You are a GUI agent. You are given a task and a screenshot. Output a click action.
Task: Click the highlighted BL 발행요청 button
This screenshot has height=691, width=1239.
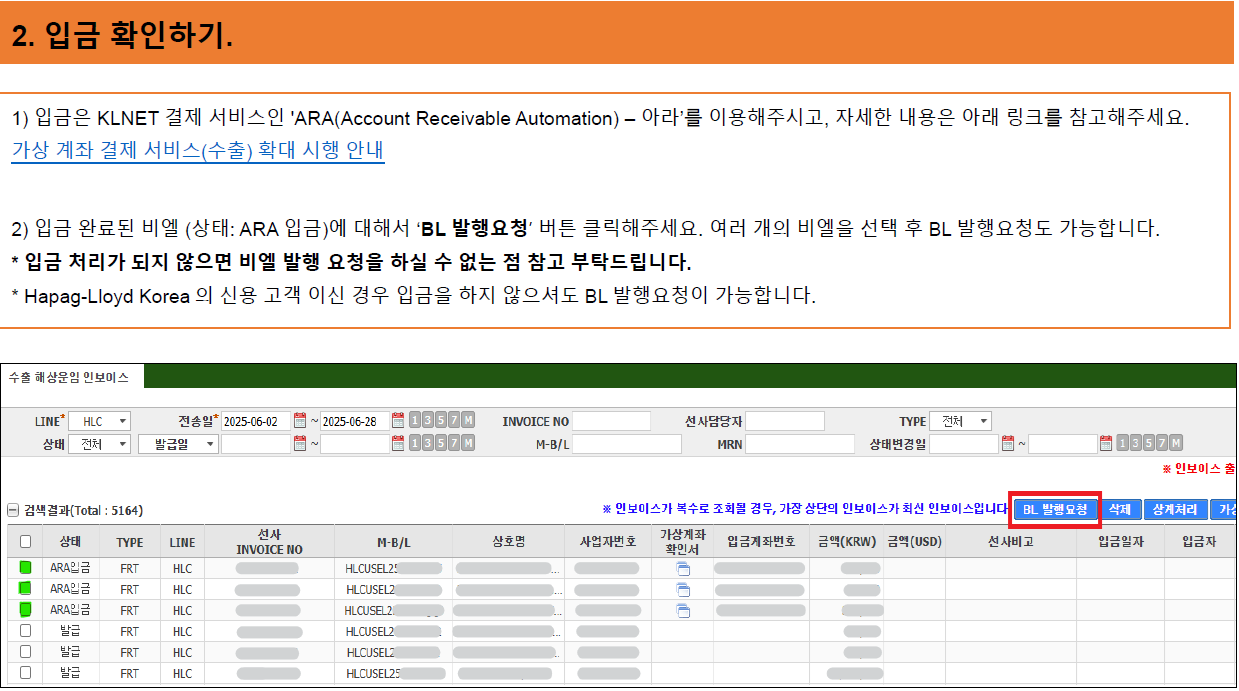(x=1055, y=509)
